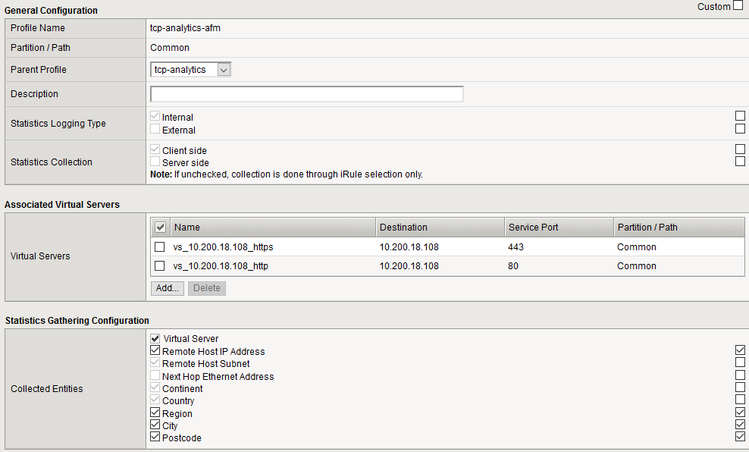Click the Add... button
This screenshot has width=749, height=452.
(x=167, y=288)
